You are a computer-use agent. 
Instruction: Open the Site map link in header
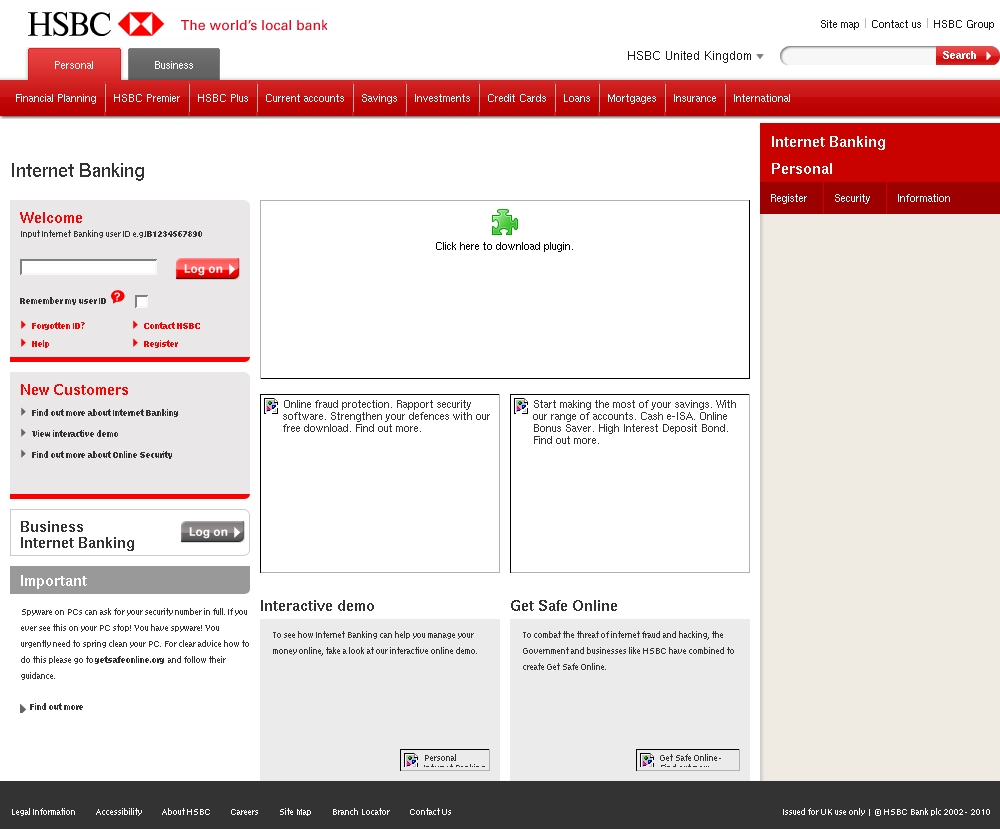pyautogui.click(x=839, y=24)
